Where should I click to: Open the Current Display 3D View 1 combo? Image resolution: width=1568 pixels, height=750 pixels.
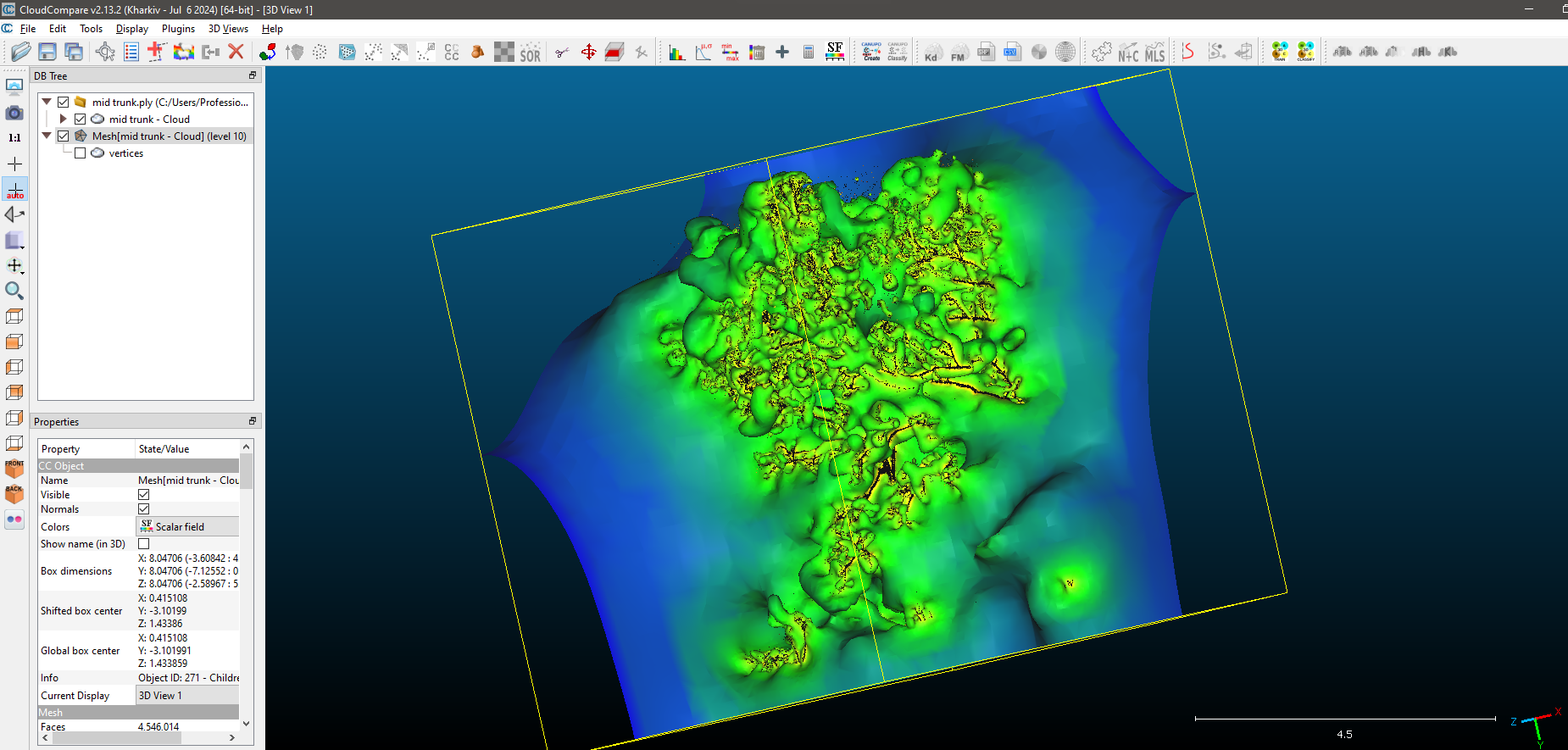coord(188,696)
